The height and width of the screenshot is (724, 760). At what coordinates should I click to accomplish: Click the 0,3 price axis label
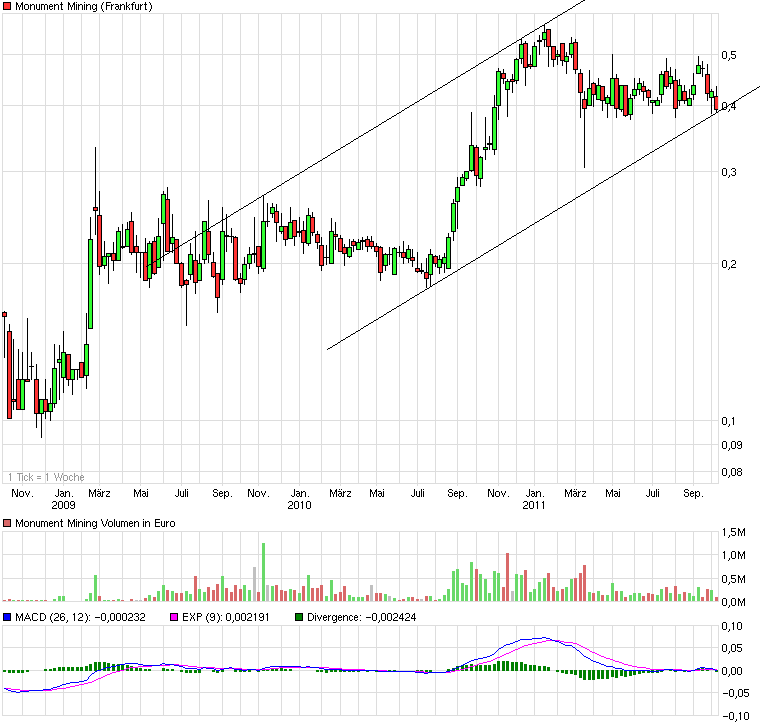coord(728,172)
